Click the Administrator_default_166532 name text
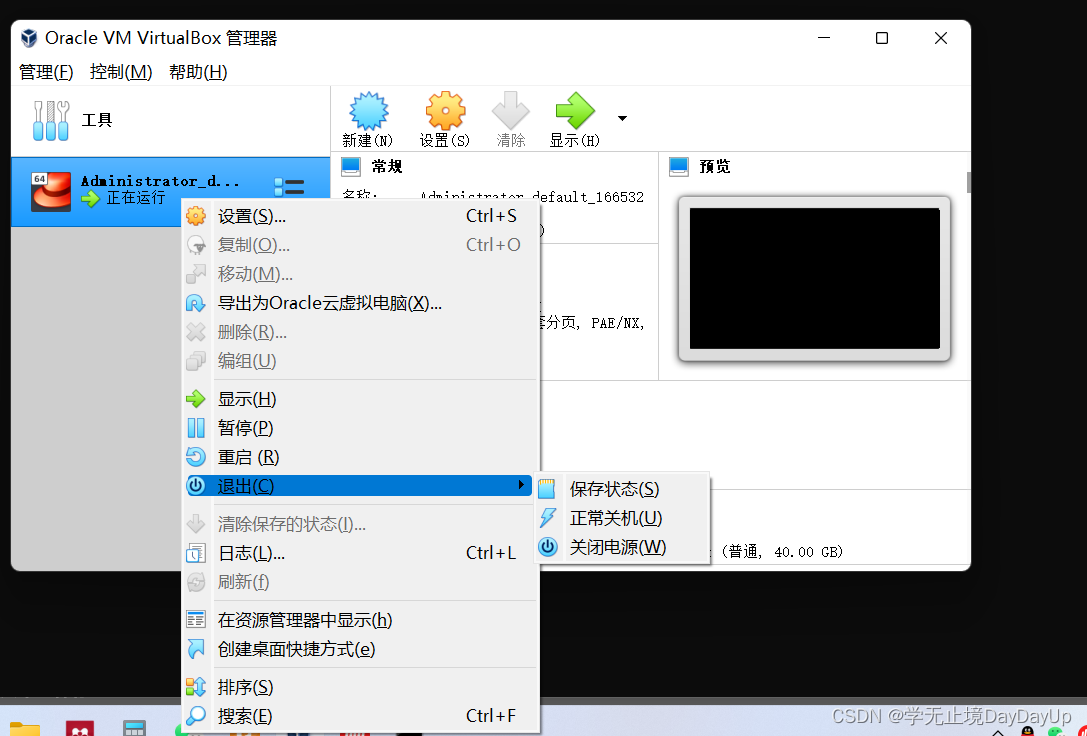This screenshot has height=736, width=1087. pos(532,197)
